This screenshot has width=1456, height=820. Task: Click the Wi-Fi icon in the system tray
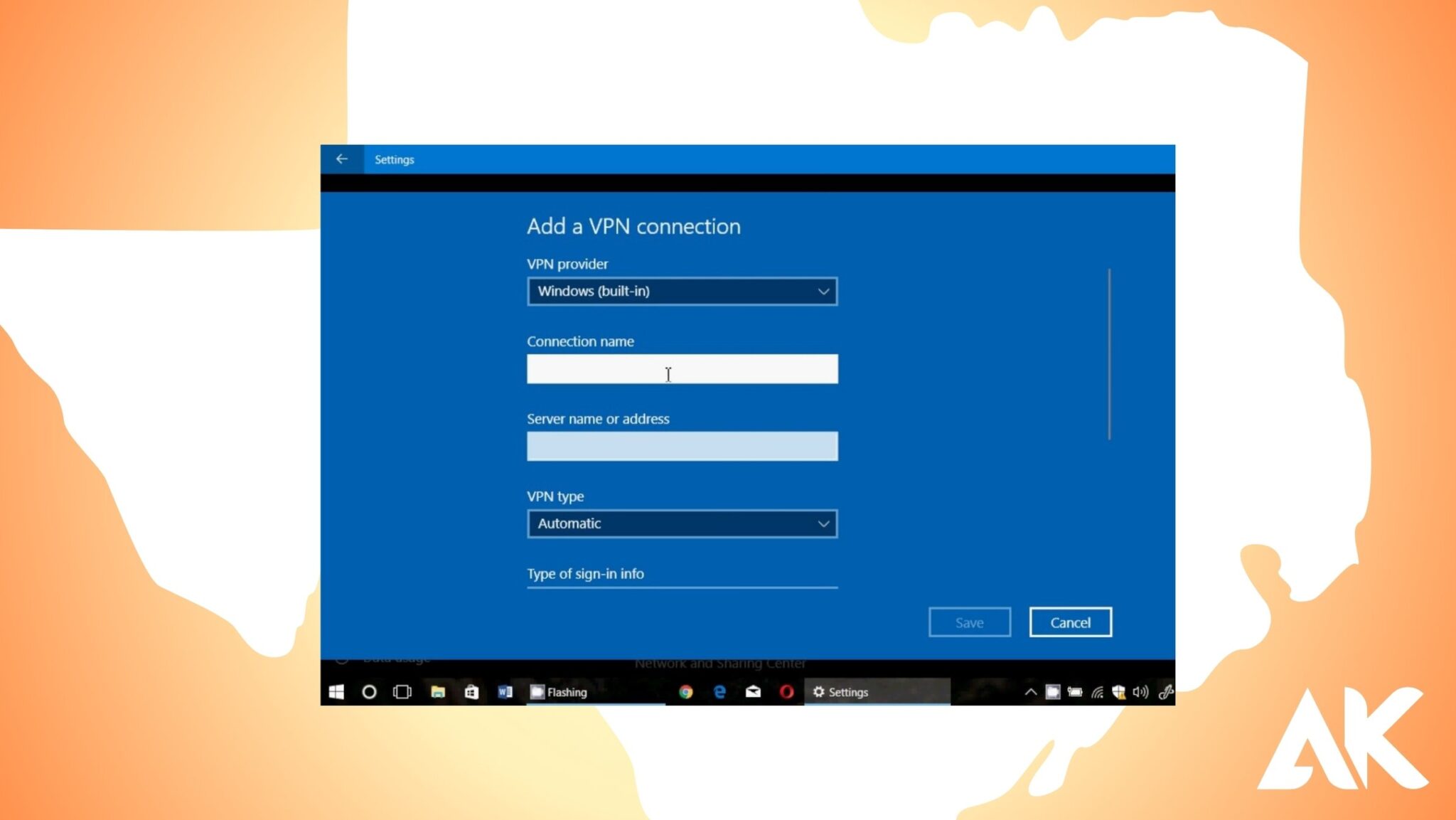coord(1097,691)
